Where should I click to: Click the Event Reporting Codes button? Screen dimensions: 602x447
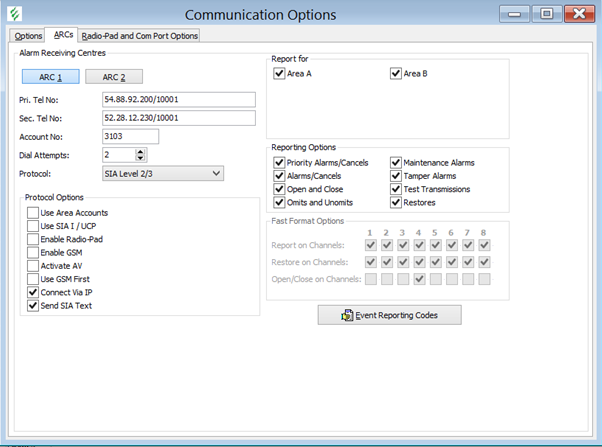pyautogui.click(x=391, y=315)
